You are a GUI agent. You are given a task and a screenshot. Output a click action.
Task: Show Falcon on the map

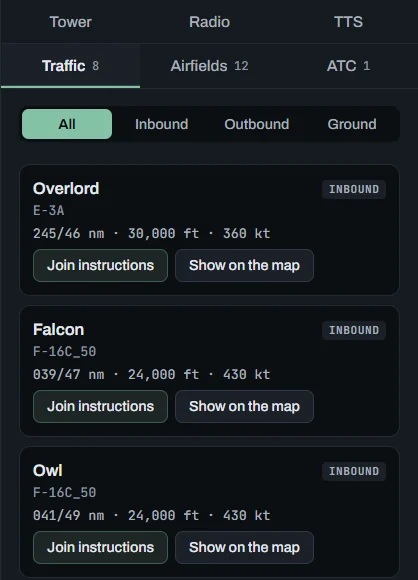(245, 406)
